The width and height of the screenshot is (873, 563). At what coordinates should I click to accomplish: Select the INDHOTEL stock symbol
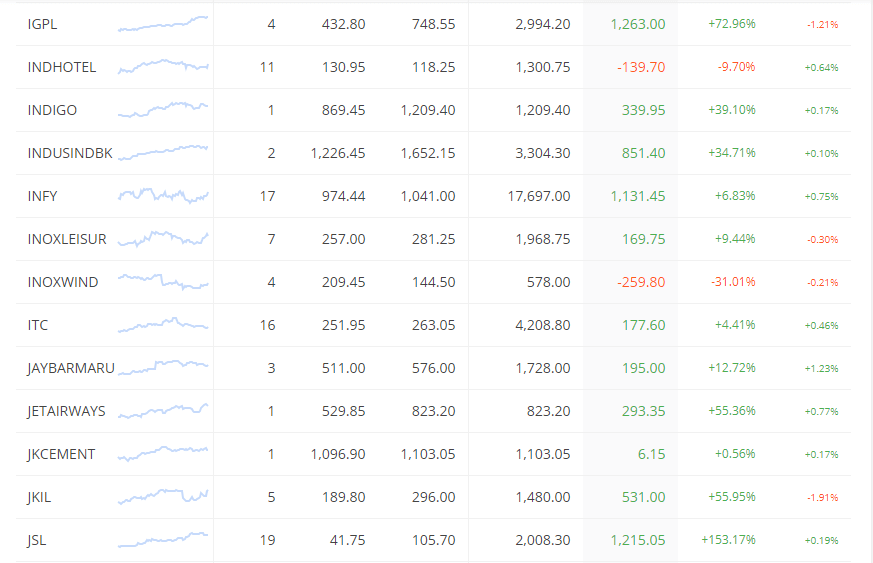(62, 67)
